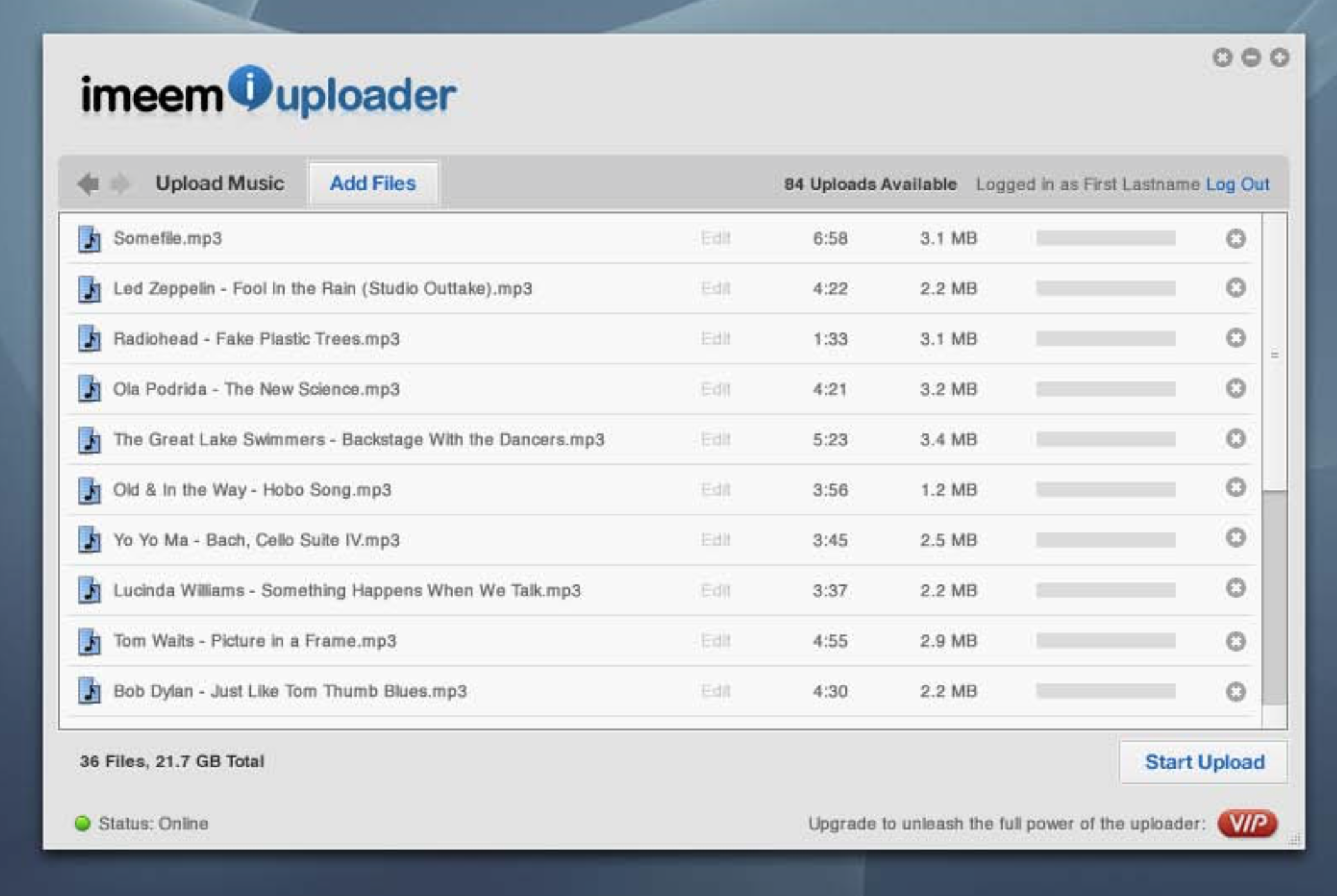Minimize the uploader window with the minus button

tap(1251, 58)
